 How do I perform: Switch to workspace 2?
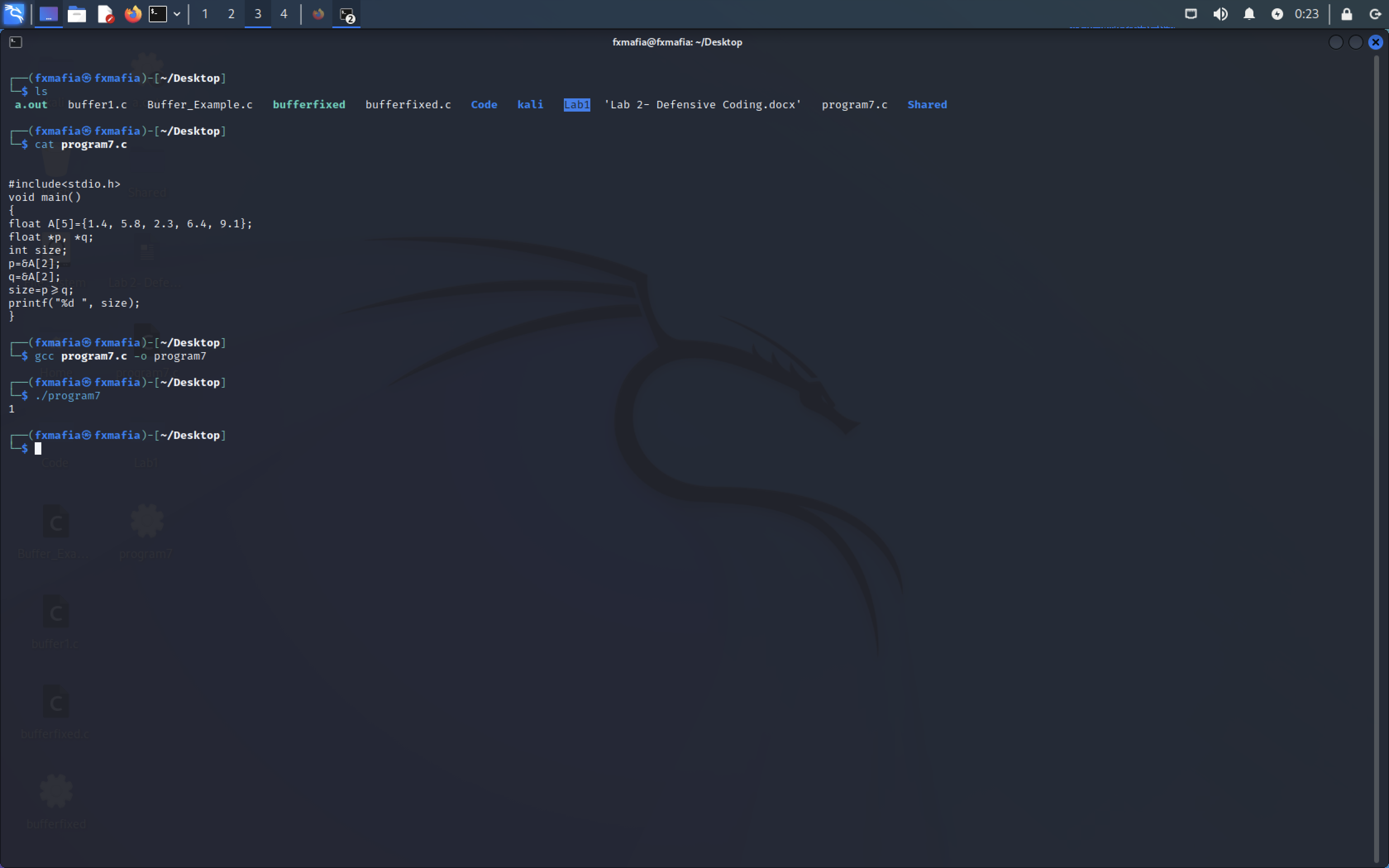pyautogui.click(x=231, y=14)
